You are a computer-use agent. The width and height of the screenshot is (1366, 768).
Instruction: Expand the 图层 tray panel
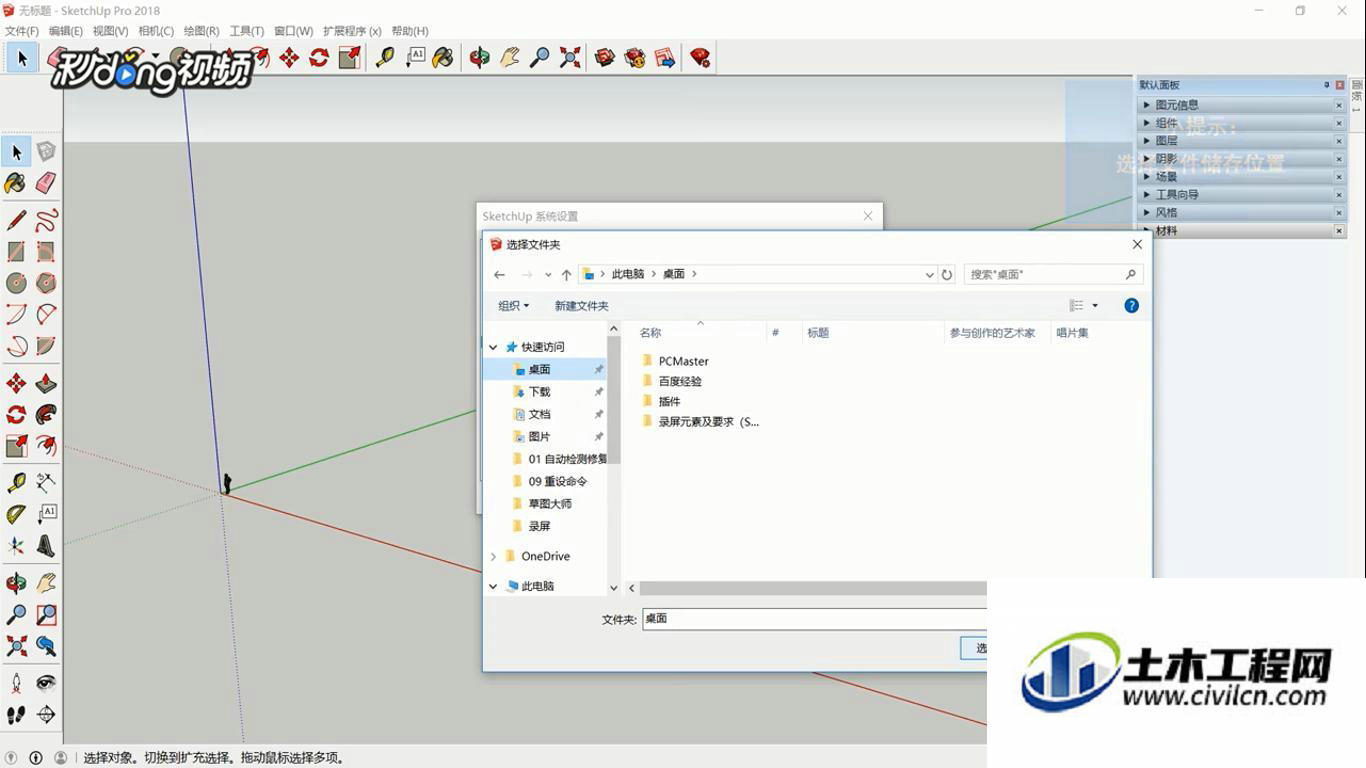pyautogui.click(x=1147, y=141)
